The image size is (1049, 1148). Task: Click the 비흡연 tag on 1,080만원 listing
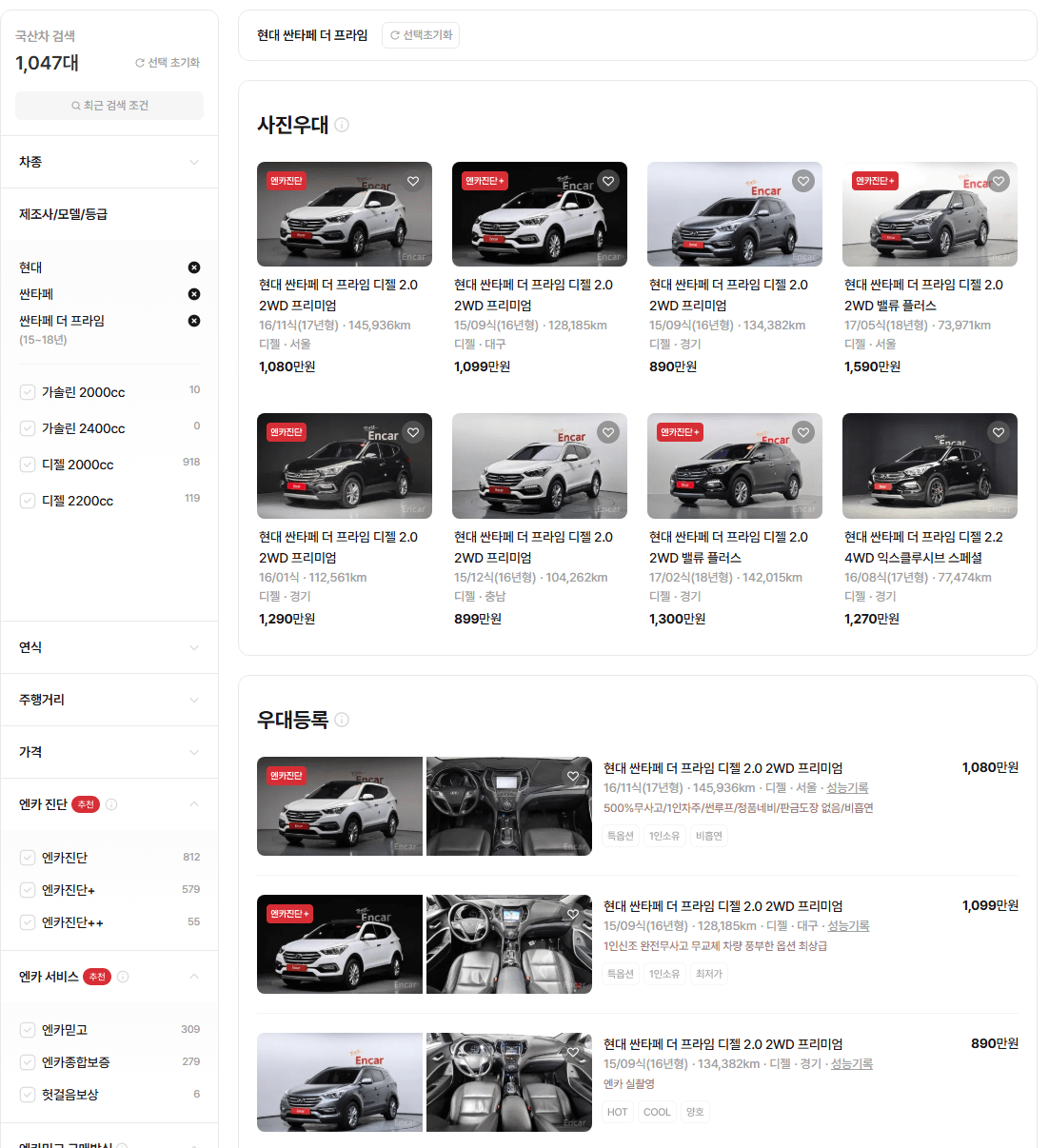[x=709, y=836]
